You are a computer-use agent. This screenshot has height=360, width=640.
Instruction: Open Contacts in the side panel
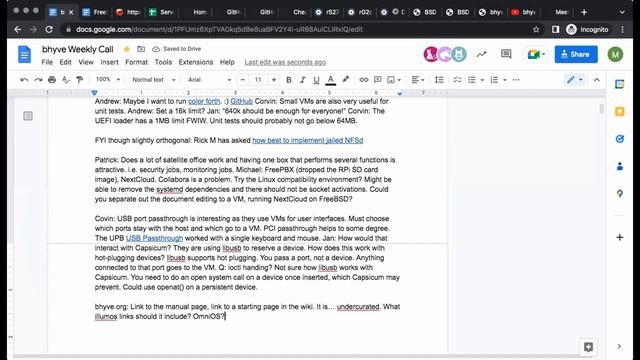click(x=620, y=166)
